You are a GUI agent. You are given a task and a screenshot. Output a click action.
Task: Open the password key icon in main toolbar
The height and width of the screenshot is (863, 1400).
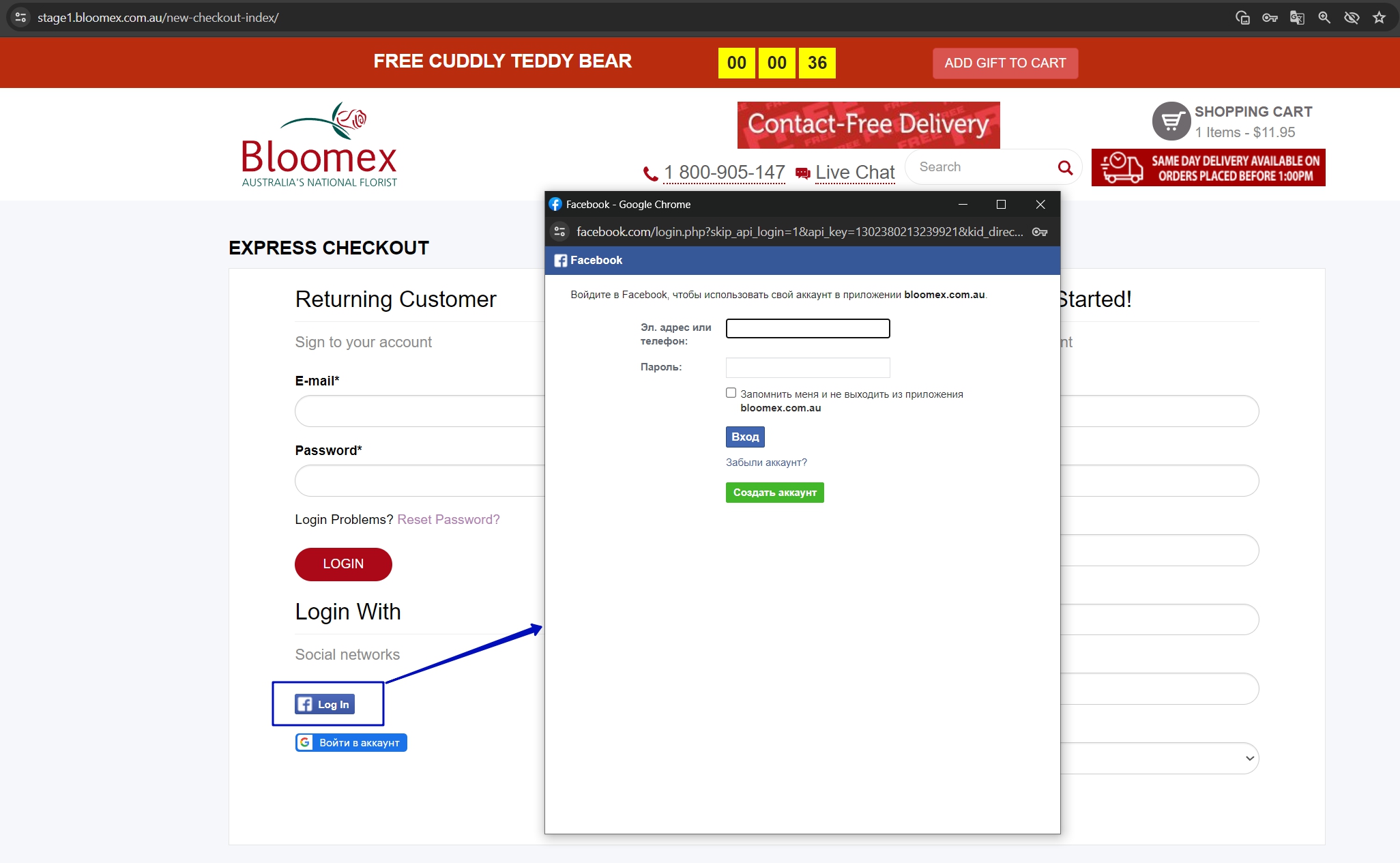[1270, 18]
